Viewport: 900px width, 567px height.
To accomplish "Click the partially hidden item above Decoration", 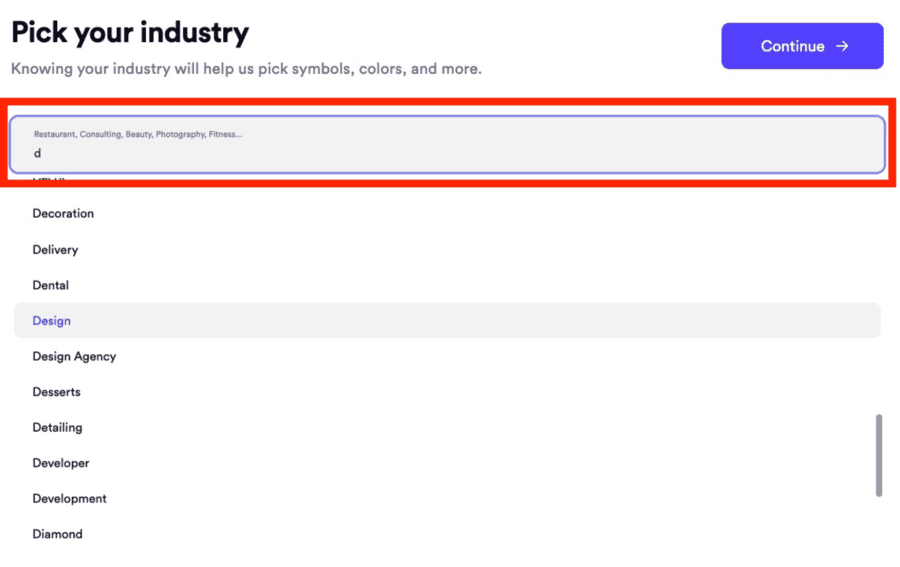I will pyautogui.click(x=49, y=180).
